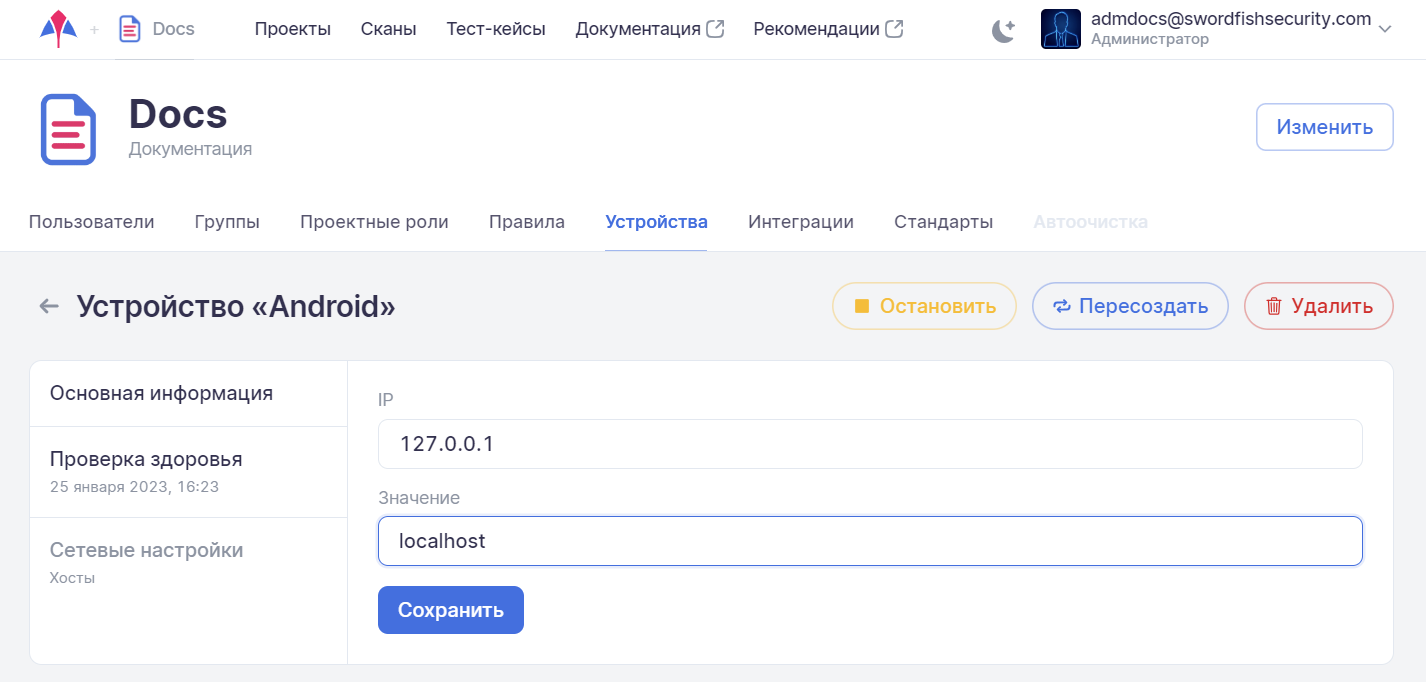Click the large Docs company icon
This screenshot has width=1426, height=682.
(68, 129)
